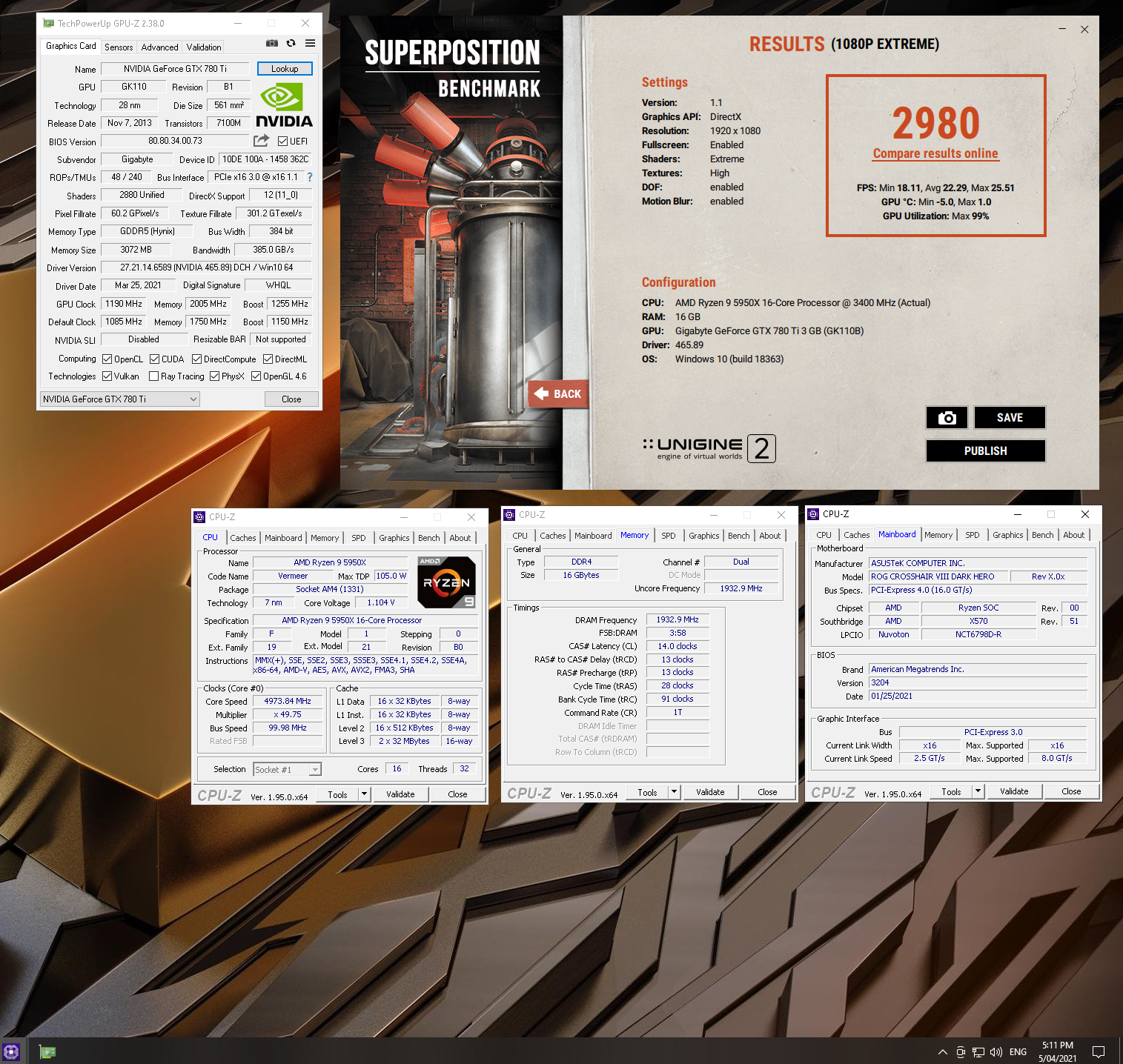Toggle the Ray Tracing checkbox
Viewport: 1123px width, 1064px height.
click(x=153, y=376)
